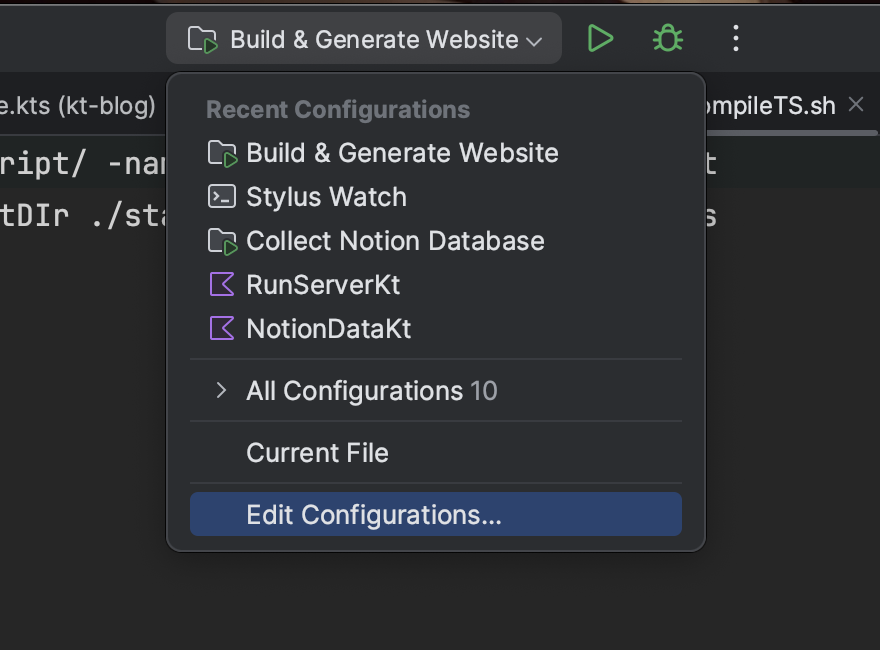Select Stylus Watch from recent configurations

click(x=326, y=197)
